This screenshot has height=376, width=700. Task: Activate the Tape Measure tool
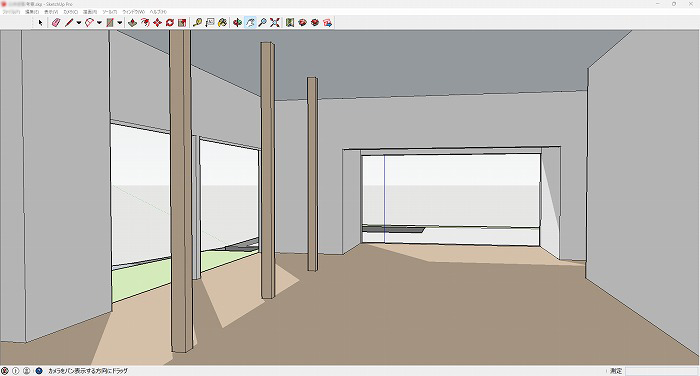197,22
